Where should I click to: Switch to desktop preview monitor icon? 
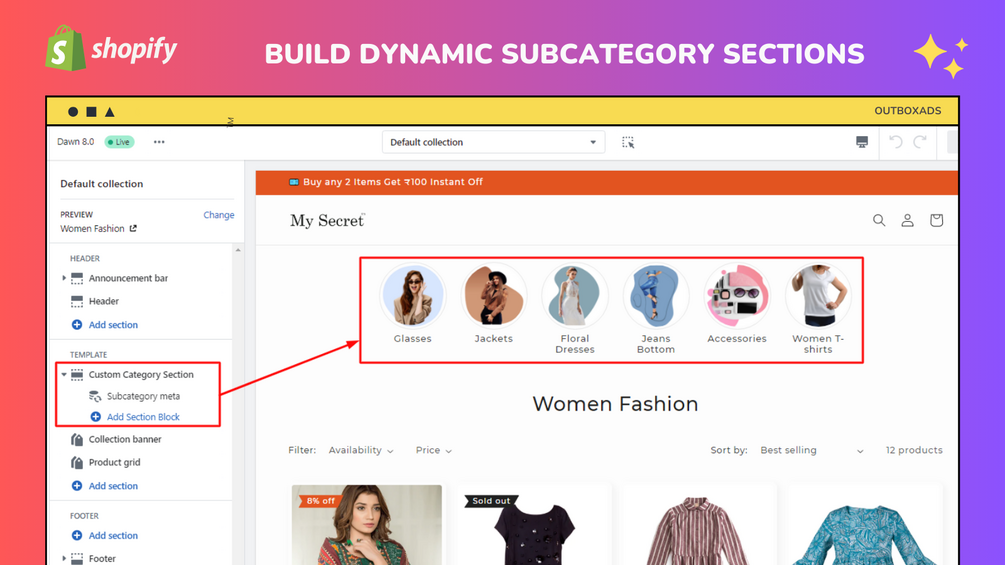862,142
